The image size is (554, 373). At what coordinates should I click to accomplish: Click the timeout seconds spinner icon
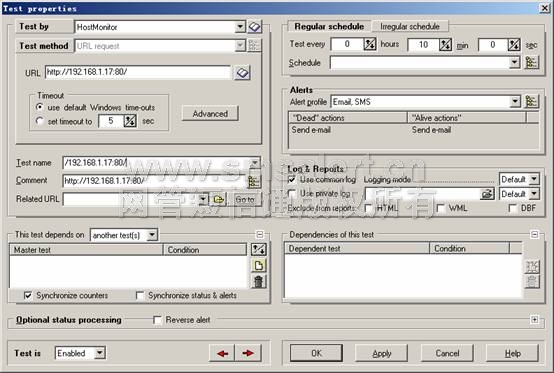(x=130, y=121)
